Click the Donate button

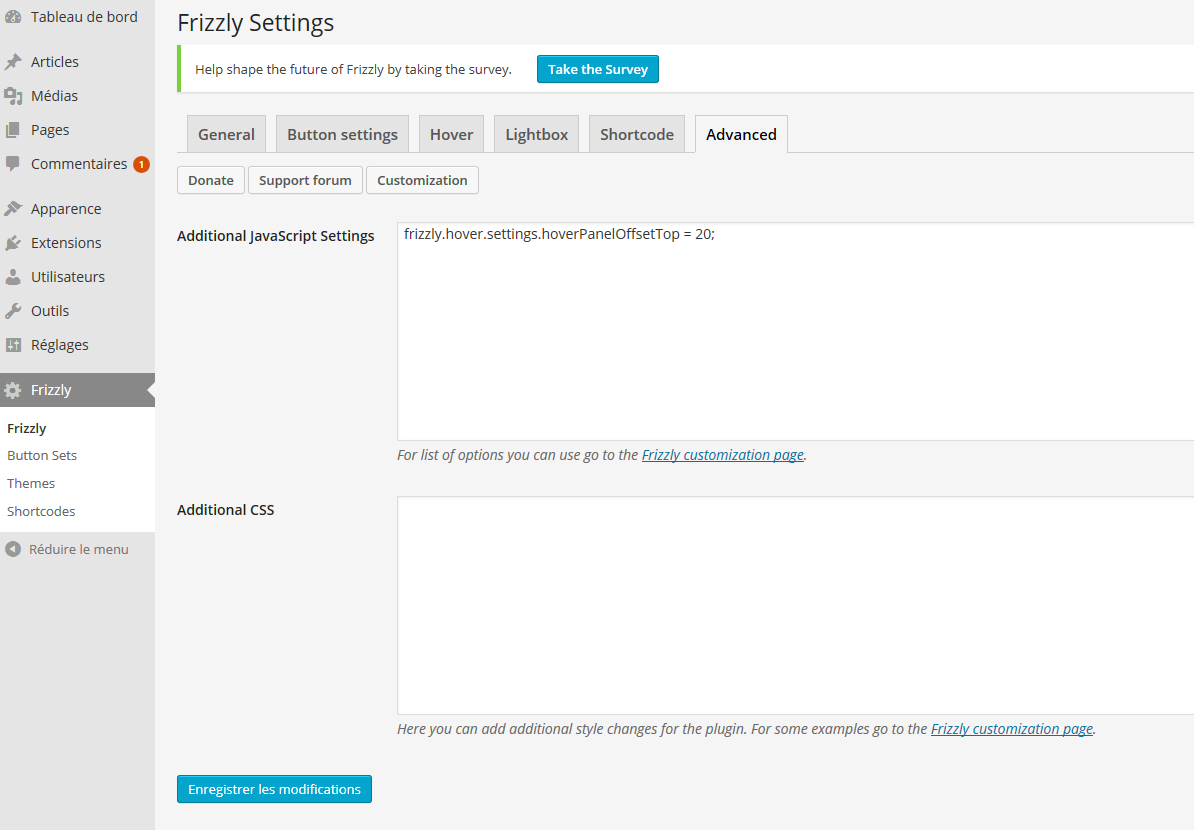[x=211, y=180]
